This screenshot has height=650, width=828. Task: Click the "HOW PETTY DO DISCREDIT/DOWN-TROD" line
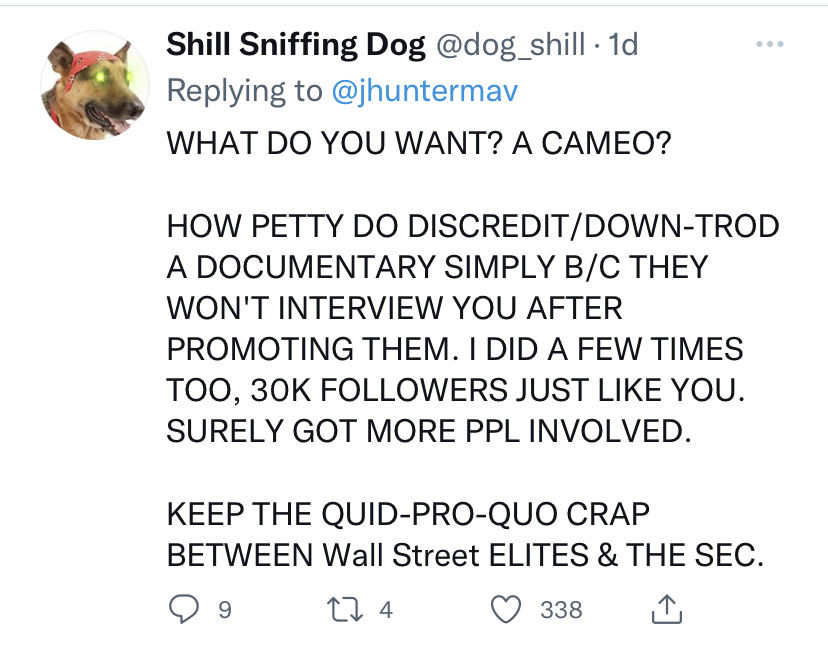coord(472,226)
